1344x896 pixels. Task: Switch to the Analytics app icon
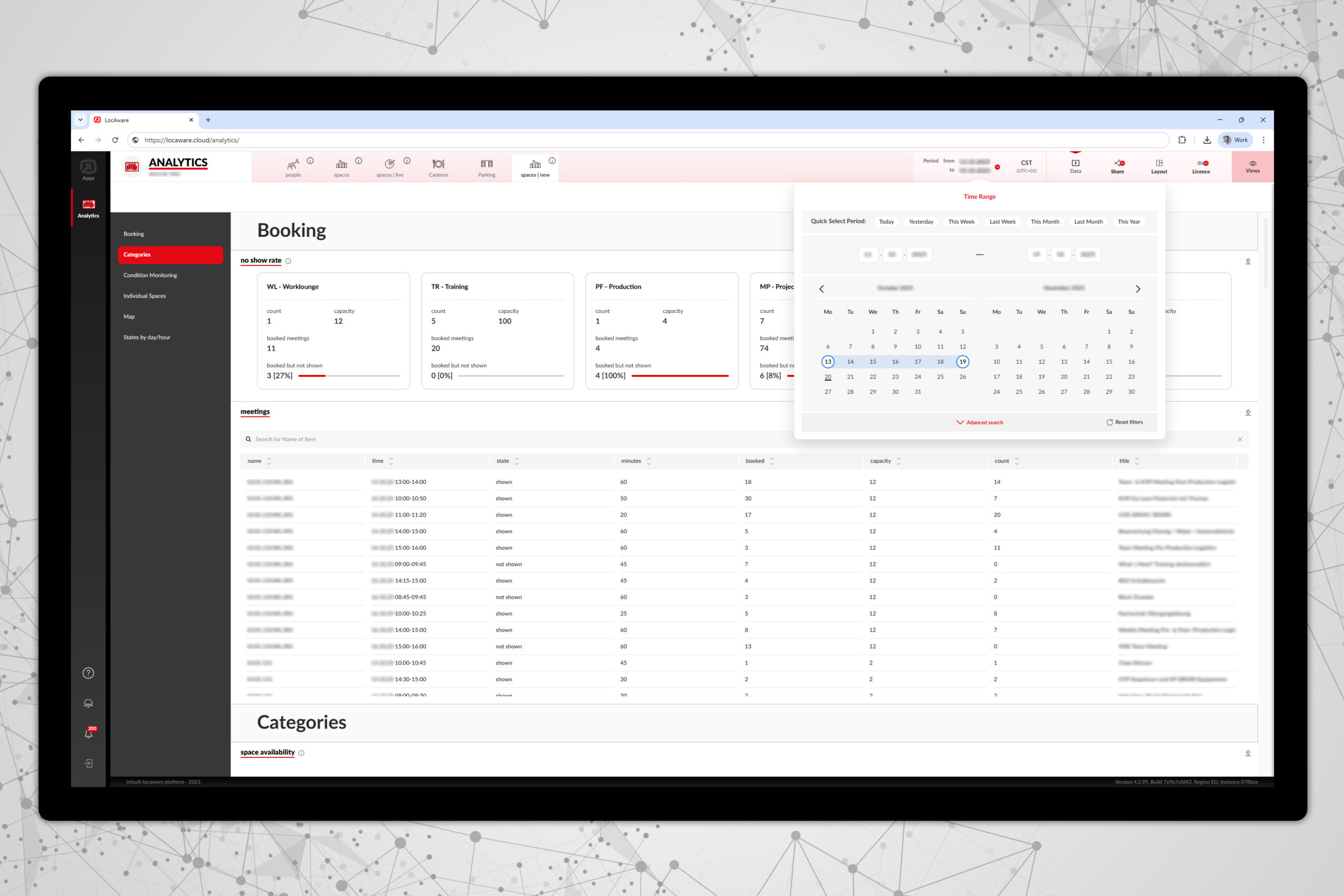(88, 207)
